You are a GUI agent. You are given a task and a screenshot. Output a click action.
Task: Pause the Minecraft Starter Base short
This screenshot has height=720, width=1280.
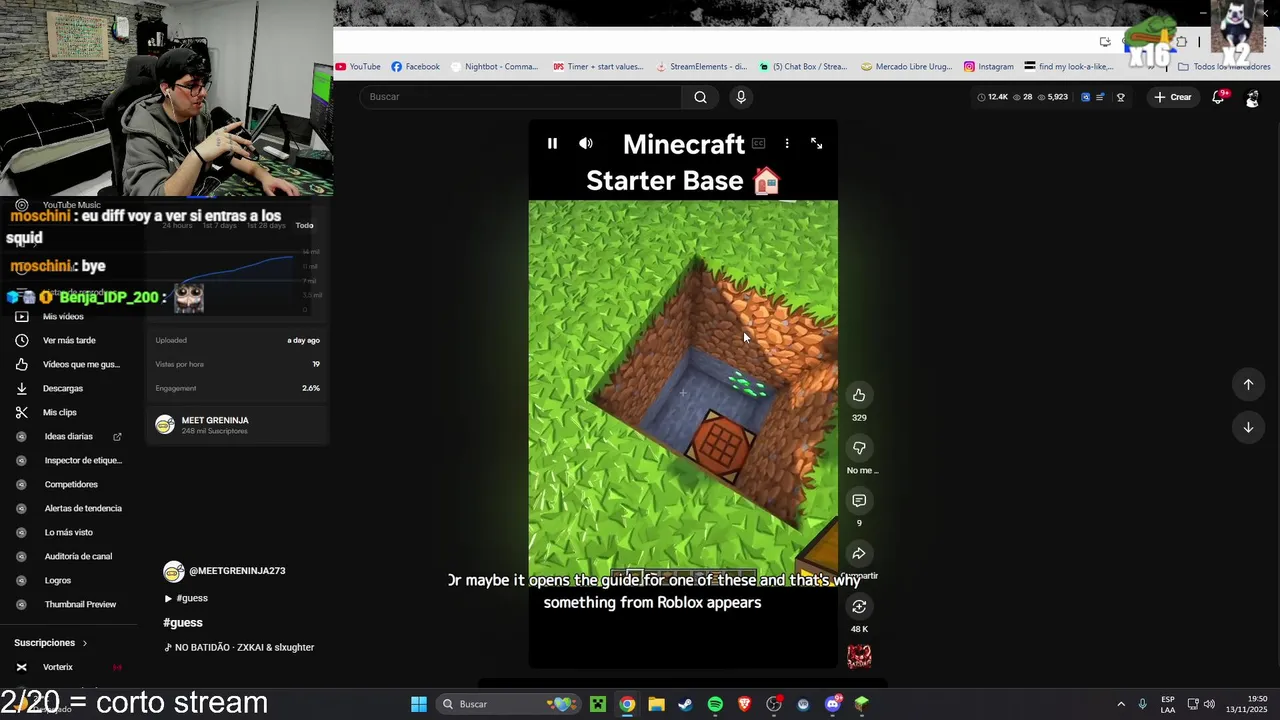tap(552, 144)
